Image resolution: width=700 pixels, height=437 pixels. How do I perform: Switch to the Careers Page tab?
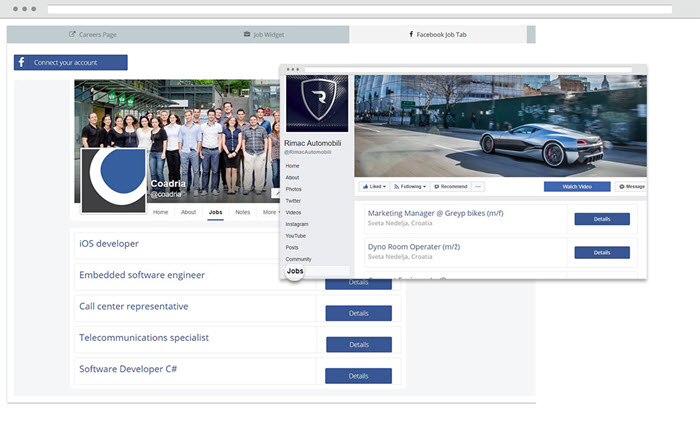tap(93, 34)
